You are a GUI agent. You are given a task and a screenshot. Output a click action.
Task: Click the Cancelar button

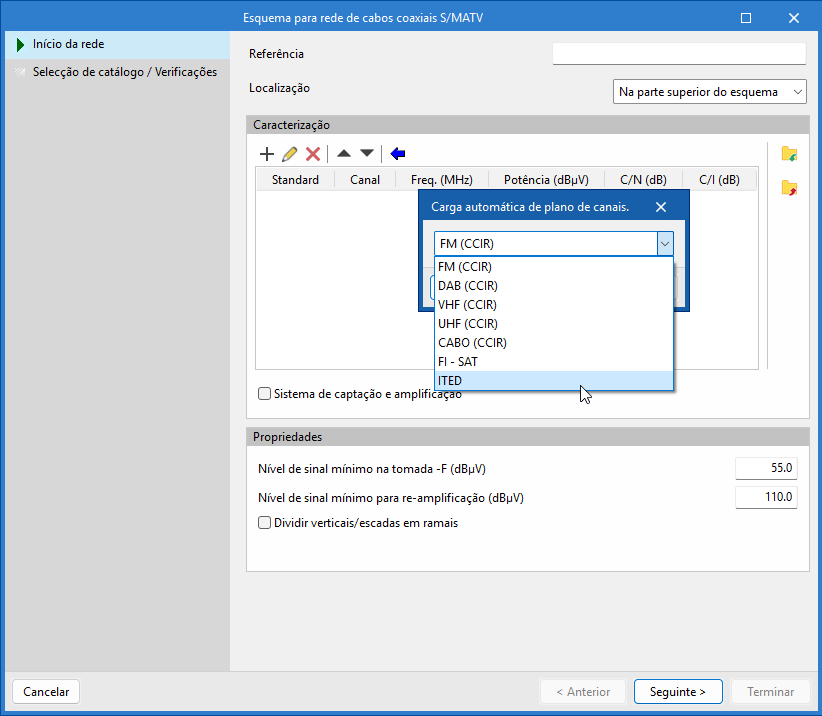[46, 692]
